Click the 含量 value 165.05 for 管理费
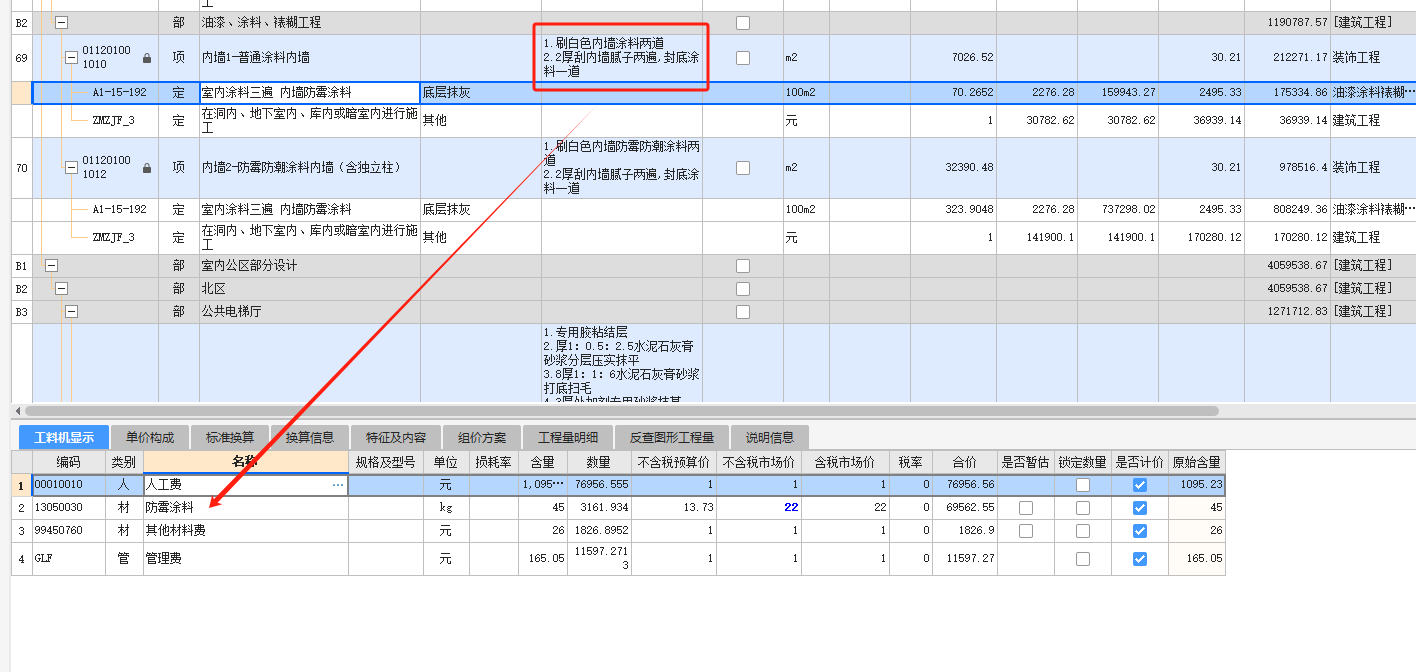1416x672 pixels. (x=548, y=559)
